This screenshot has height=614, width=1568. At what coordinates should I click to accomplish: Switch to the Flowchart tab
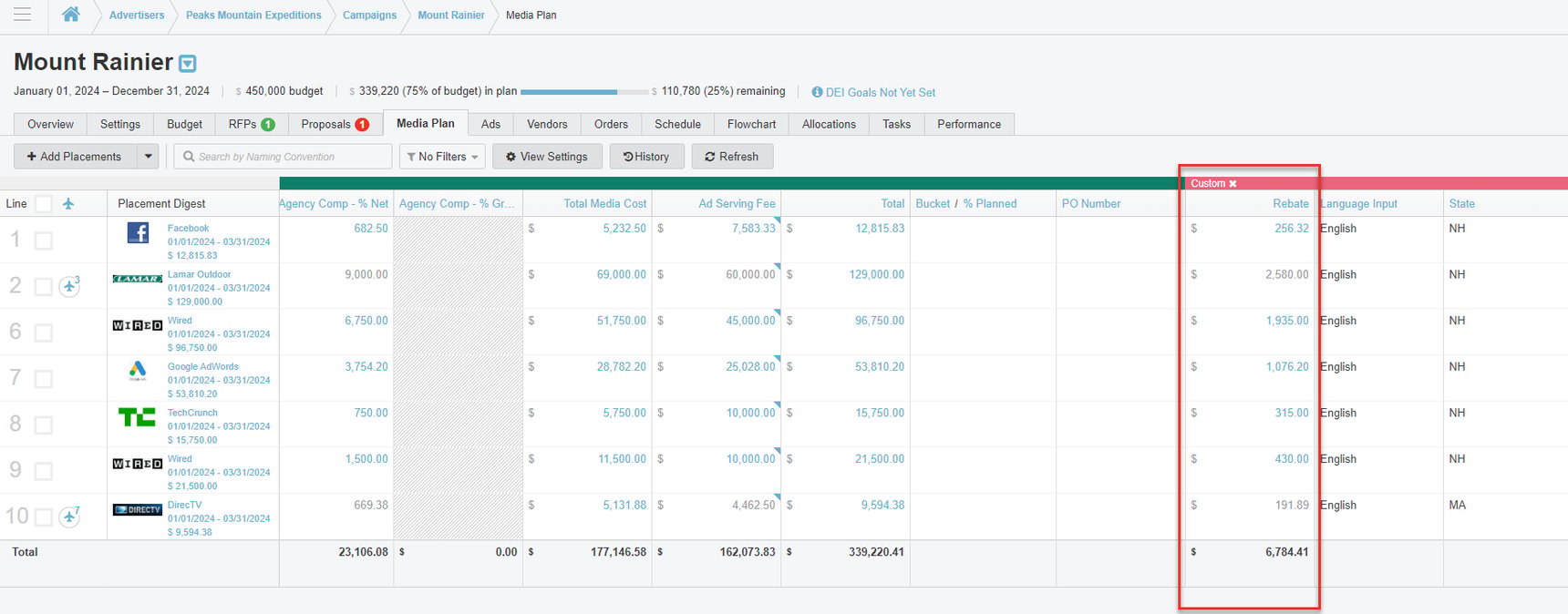pyautogui.click(x=751, y=124)
